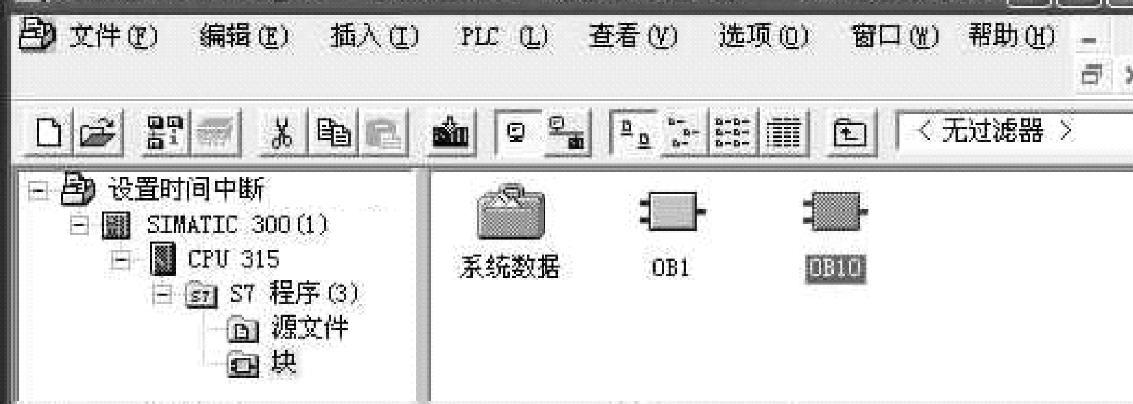1133x404 pixels.
Task: Open project using the folder toolbar icon
Action: (98, 133)
